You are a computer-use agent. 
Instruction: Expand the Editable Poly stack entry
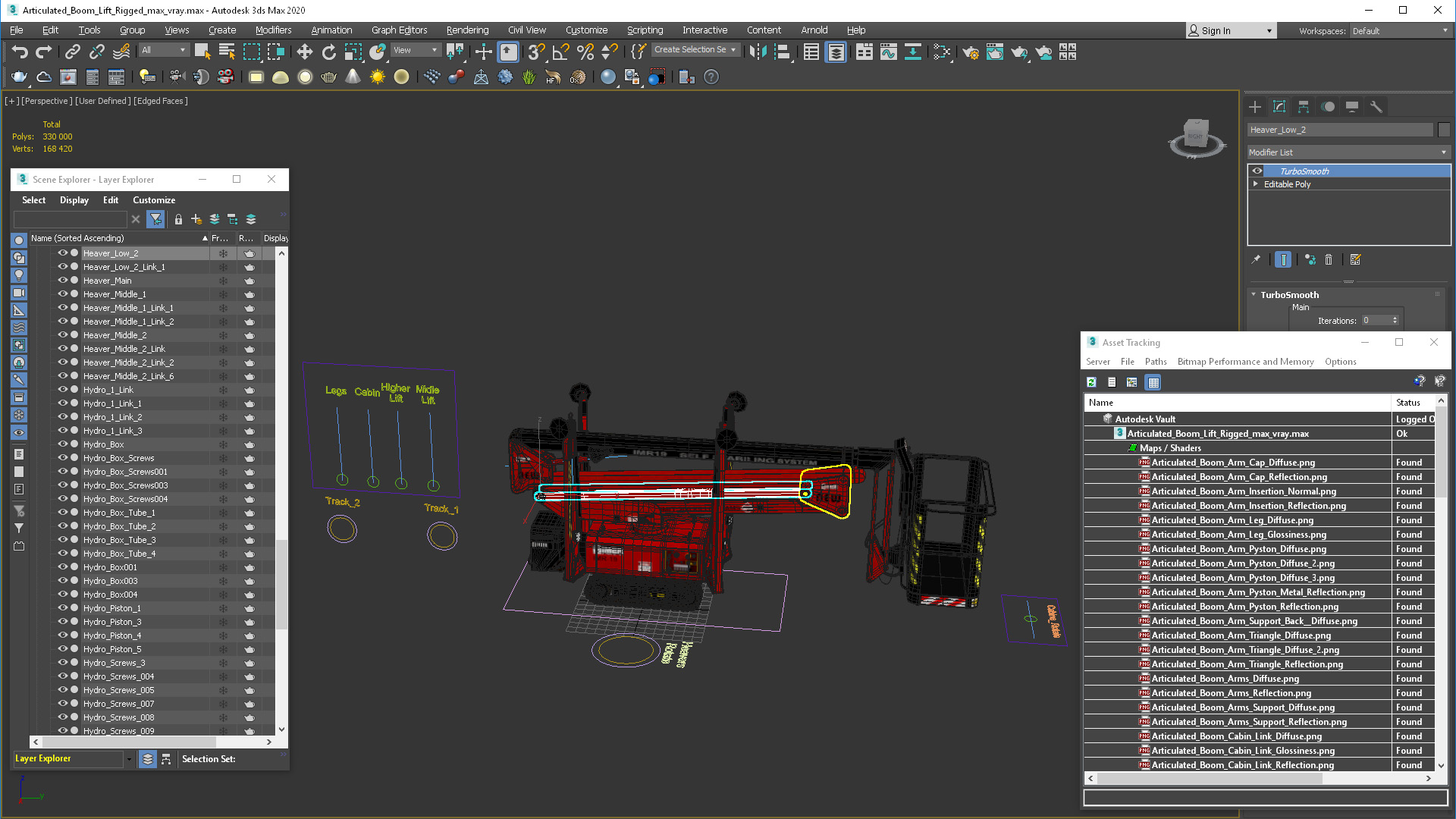(x=1256, y=184)
